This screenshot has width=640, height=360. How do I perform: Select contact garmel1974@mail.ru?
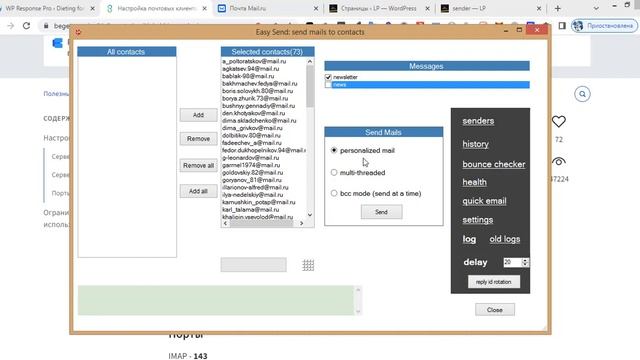(x=251, y=165)
